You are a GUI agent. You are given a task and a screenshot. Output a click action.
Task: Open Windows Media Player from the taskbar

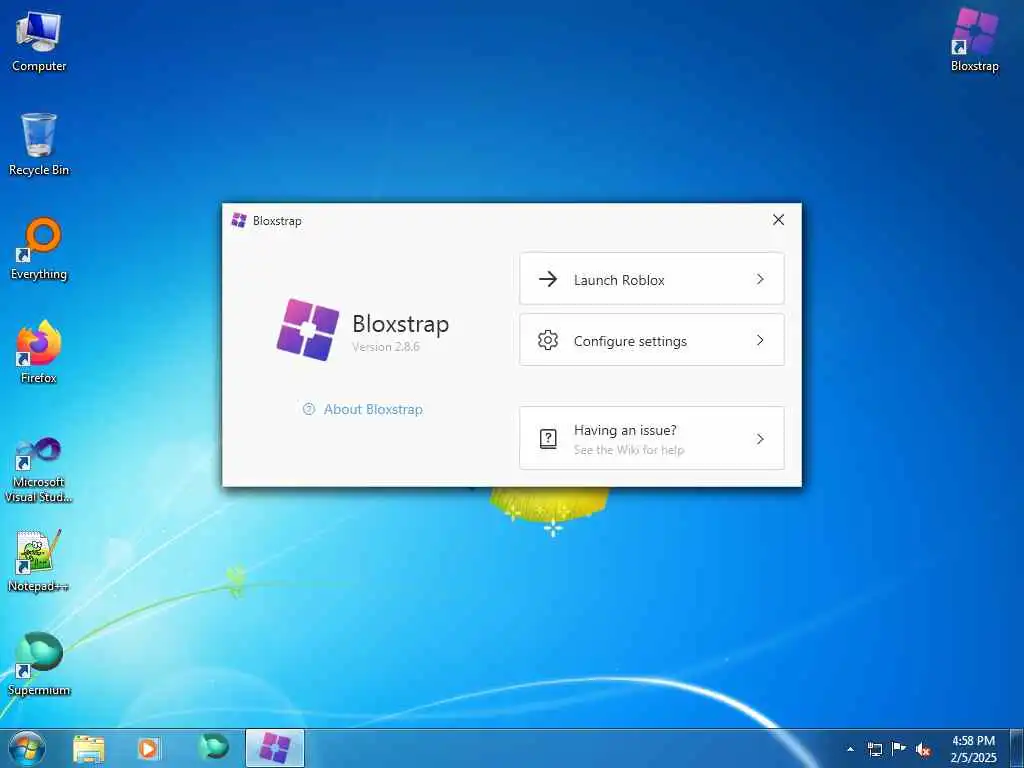click(148, 748)
